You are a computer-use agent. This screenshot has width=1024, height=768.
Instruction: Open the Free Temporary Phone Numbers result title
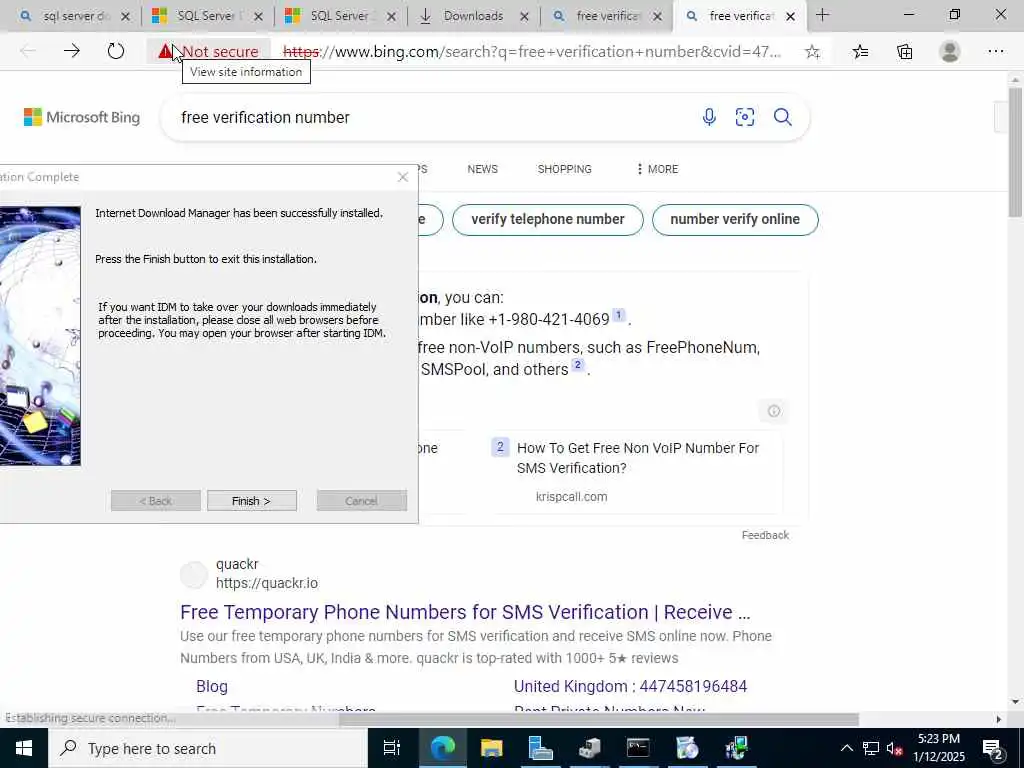click(x=465, y=612)
